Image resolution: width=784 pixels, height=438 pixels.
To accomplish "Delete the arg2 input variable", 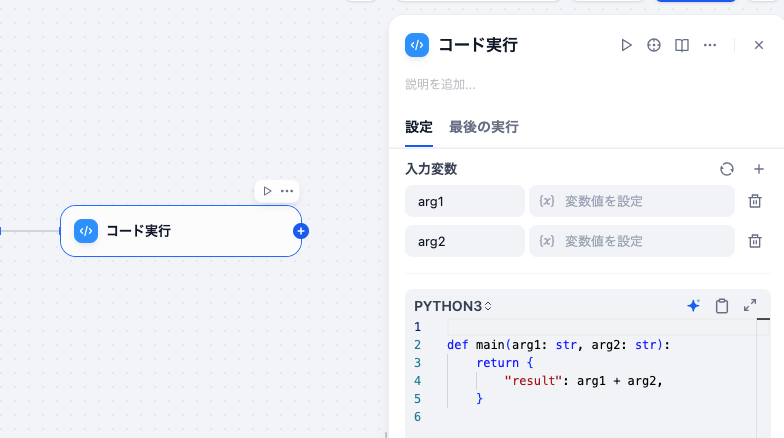I will click(x=755, y=241).
